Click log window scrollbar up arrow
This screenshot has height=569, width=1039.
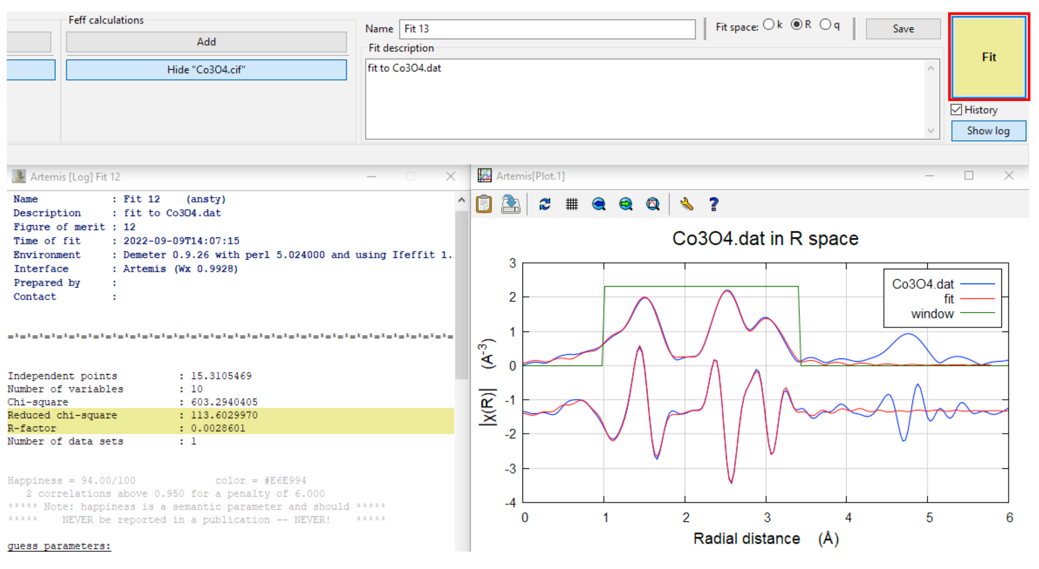click(462, 199)
